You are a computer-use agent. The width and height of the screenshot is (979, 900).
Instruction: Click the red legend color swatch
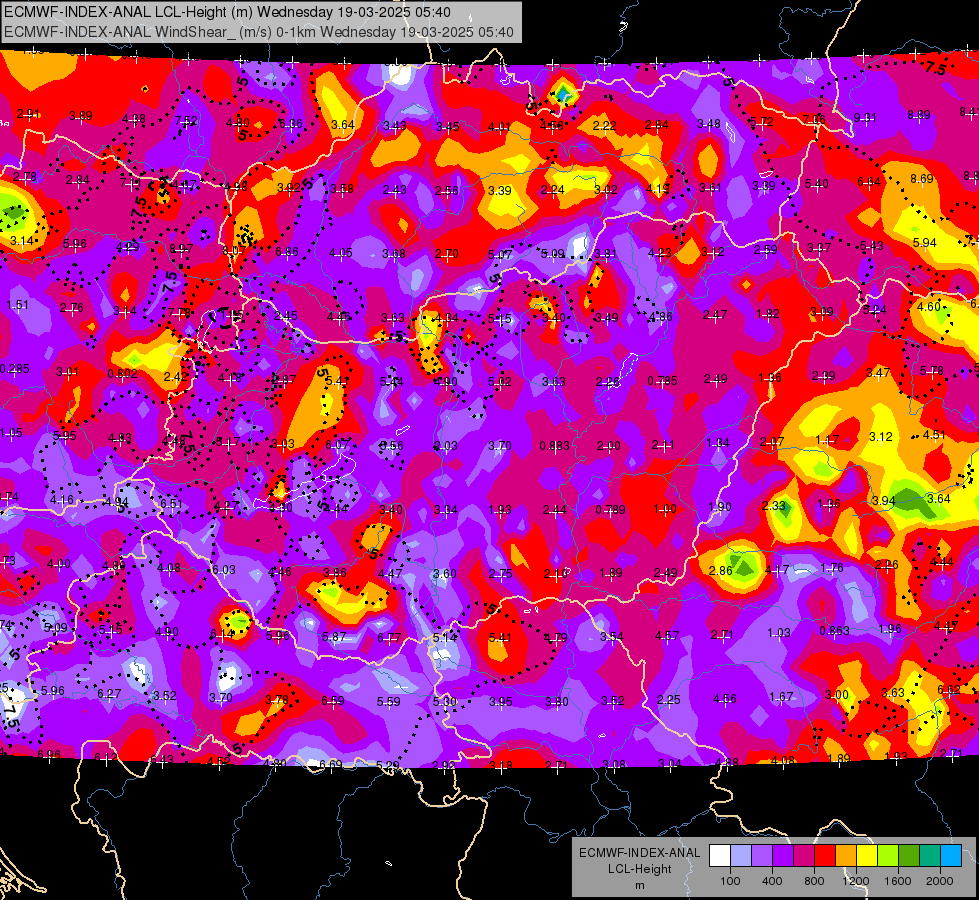[x=825, y=855]
